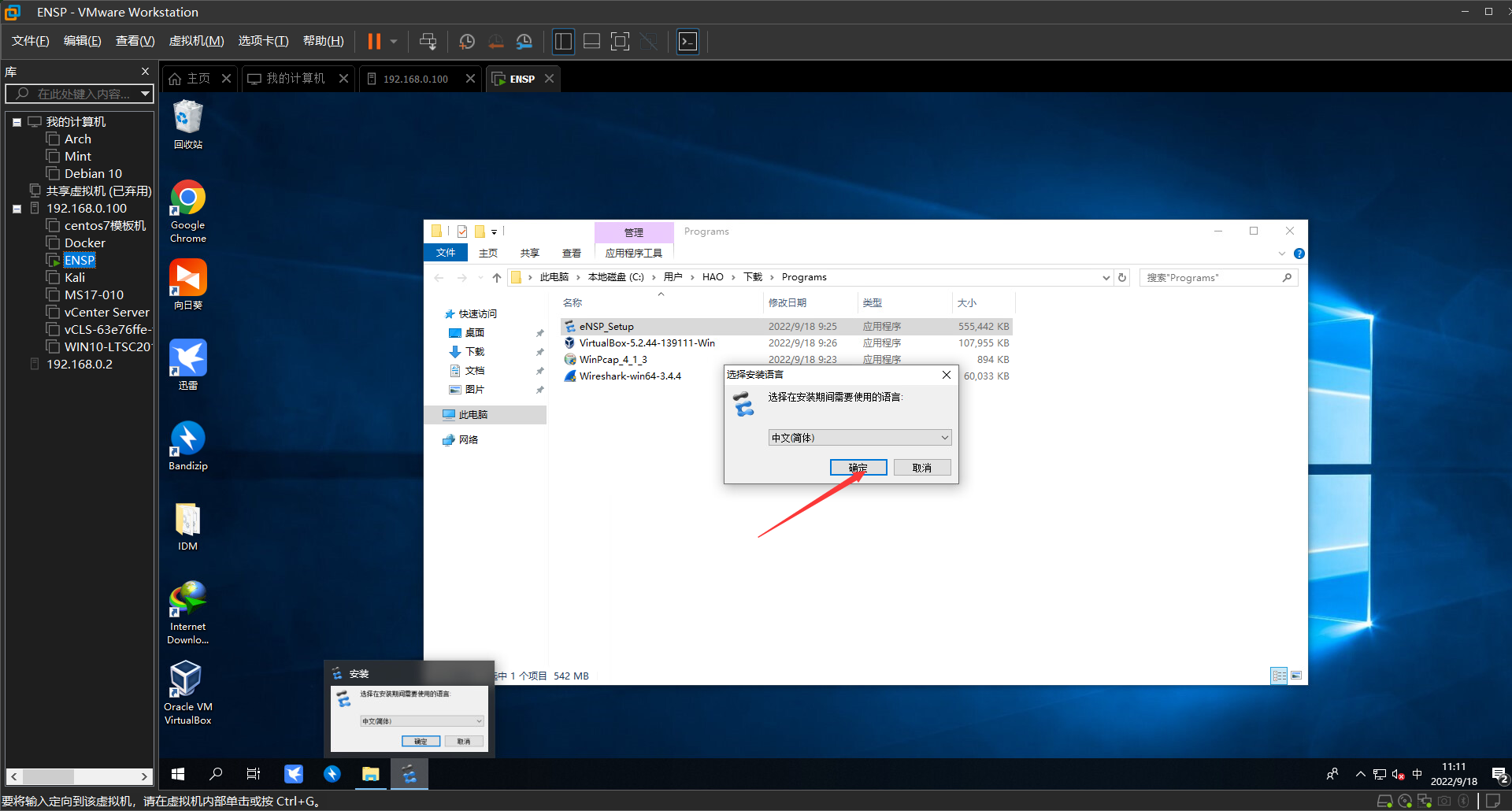Open the 编辑(E) menu

tap(82, 41)
